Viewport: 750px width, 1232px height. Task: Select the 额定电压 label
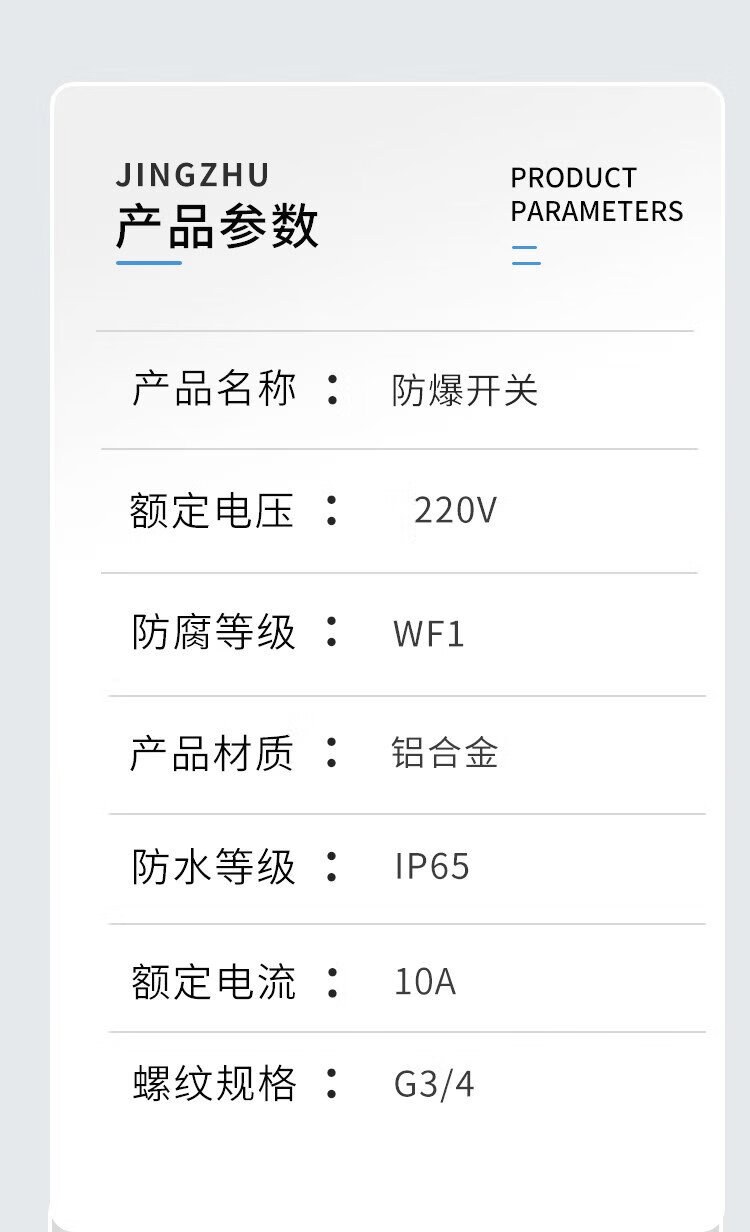point(212,510)
